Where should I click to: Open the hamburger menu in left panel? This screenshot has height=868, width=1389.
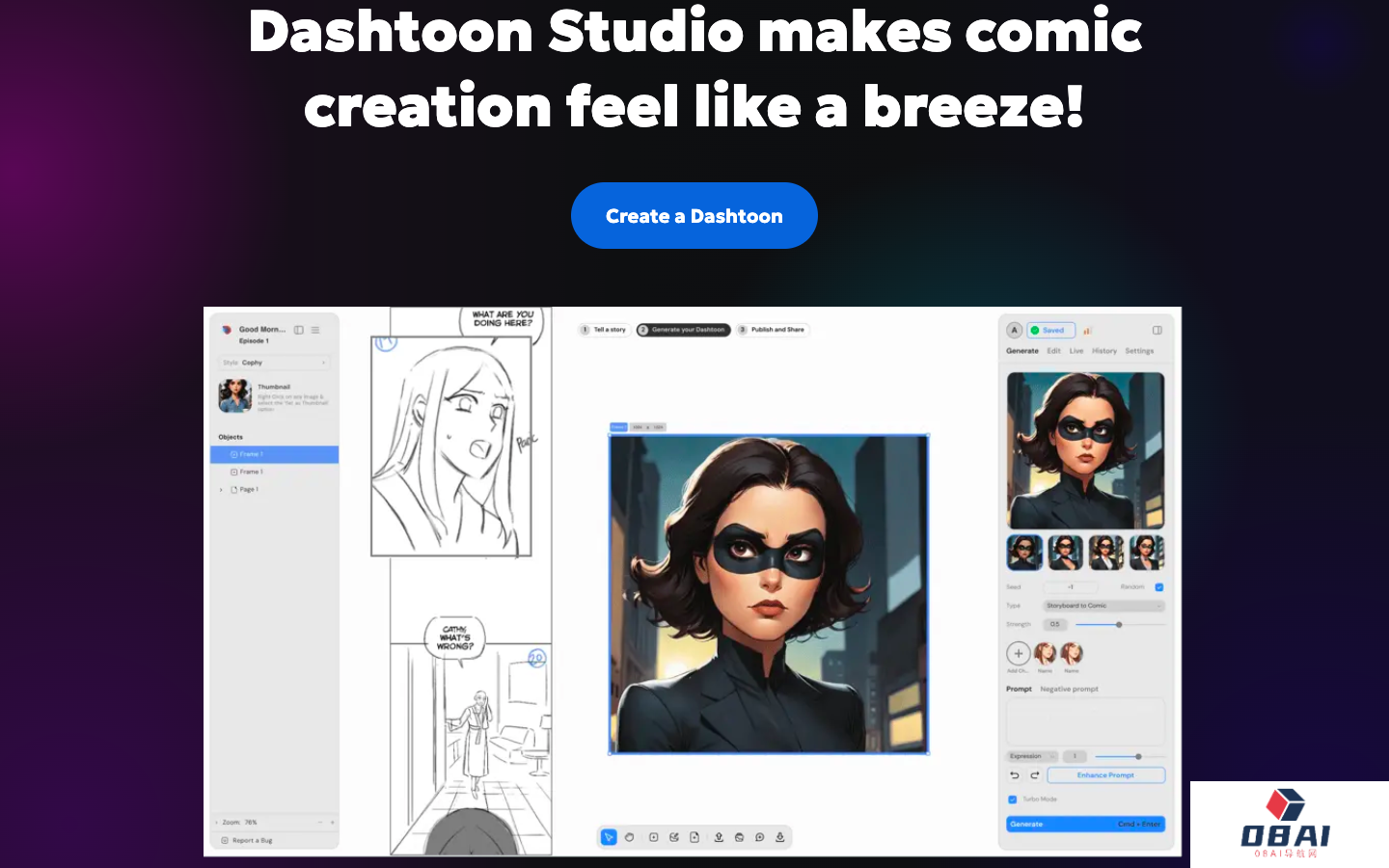click(x=315, y=330)
